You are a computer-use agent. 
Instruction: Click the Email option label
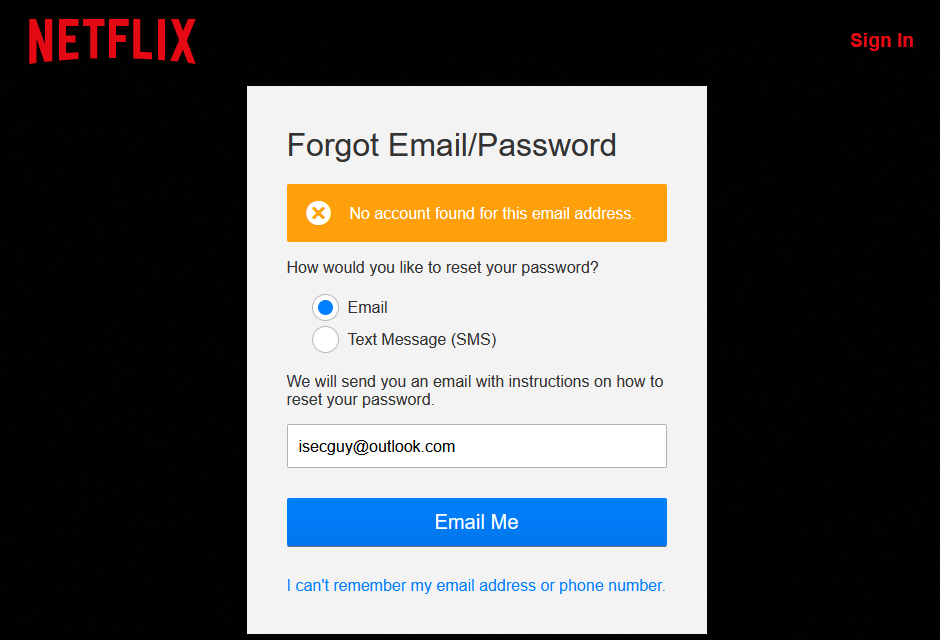(x=367, y=307)
